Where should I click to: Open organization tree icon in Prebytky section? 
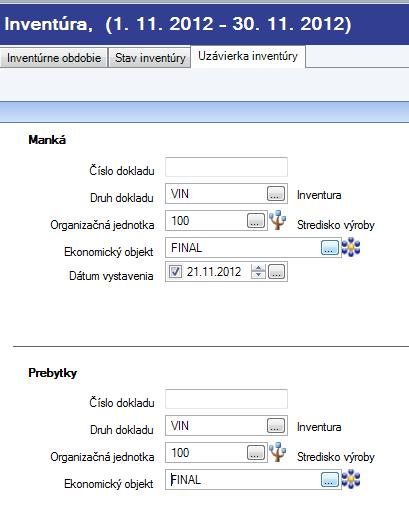click(278, 452)
